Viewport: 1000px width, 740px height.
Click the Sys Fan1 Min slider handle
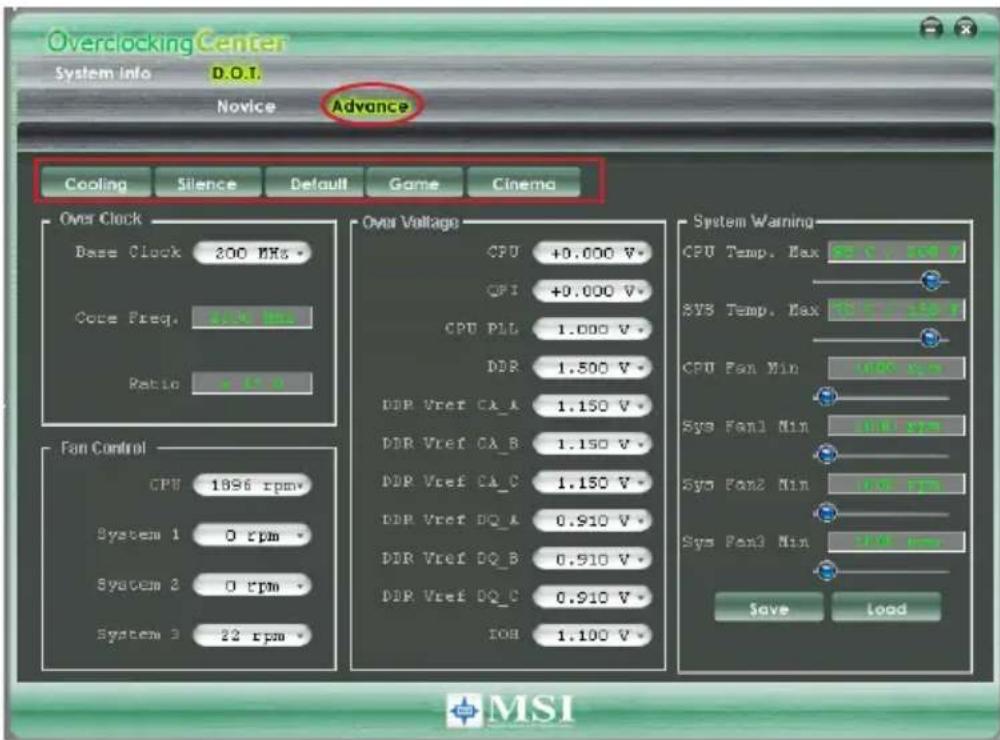click(x=827, y=454)
